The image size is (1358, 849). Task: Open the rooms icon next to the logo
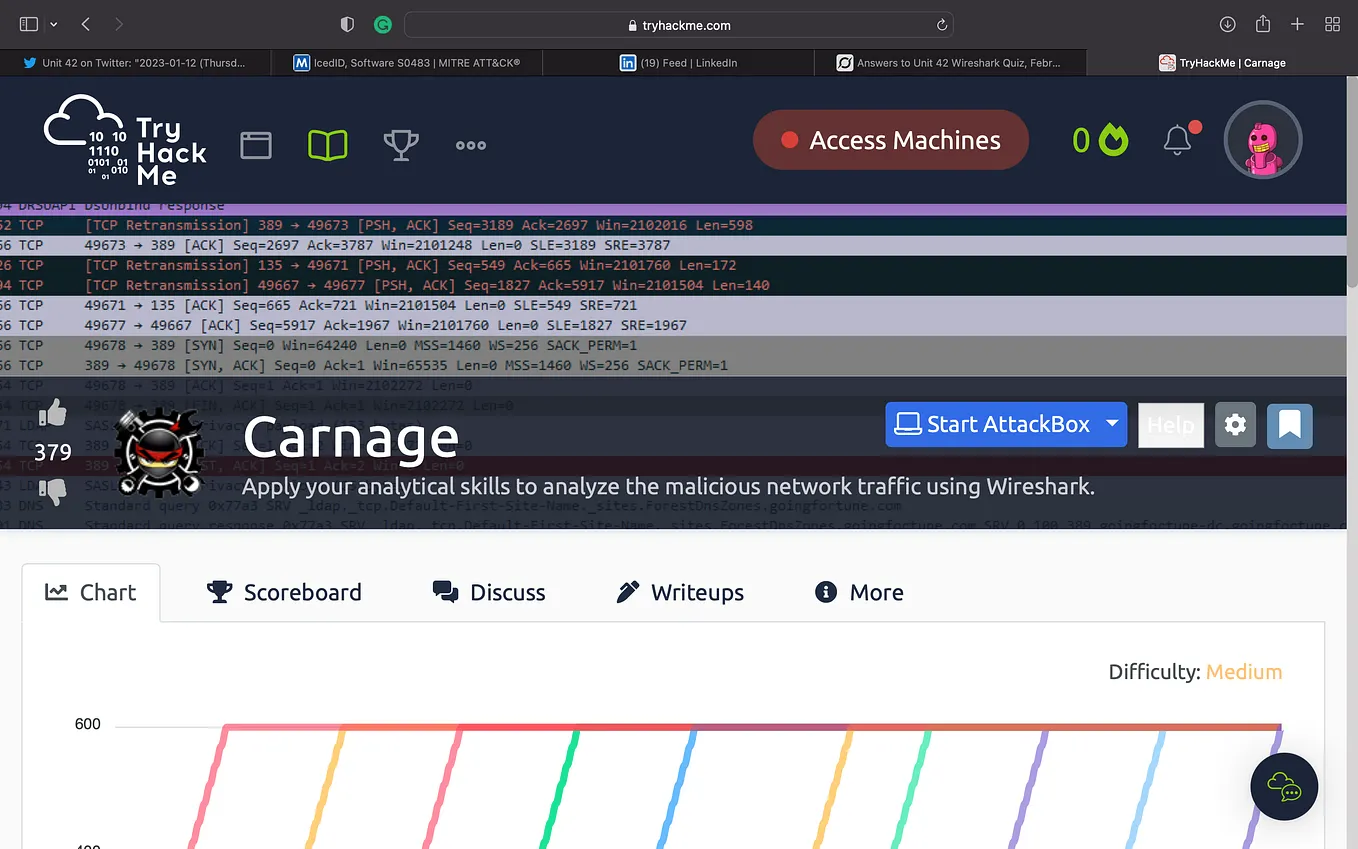pos(256,144)
